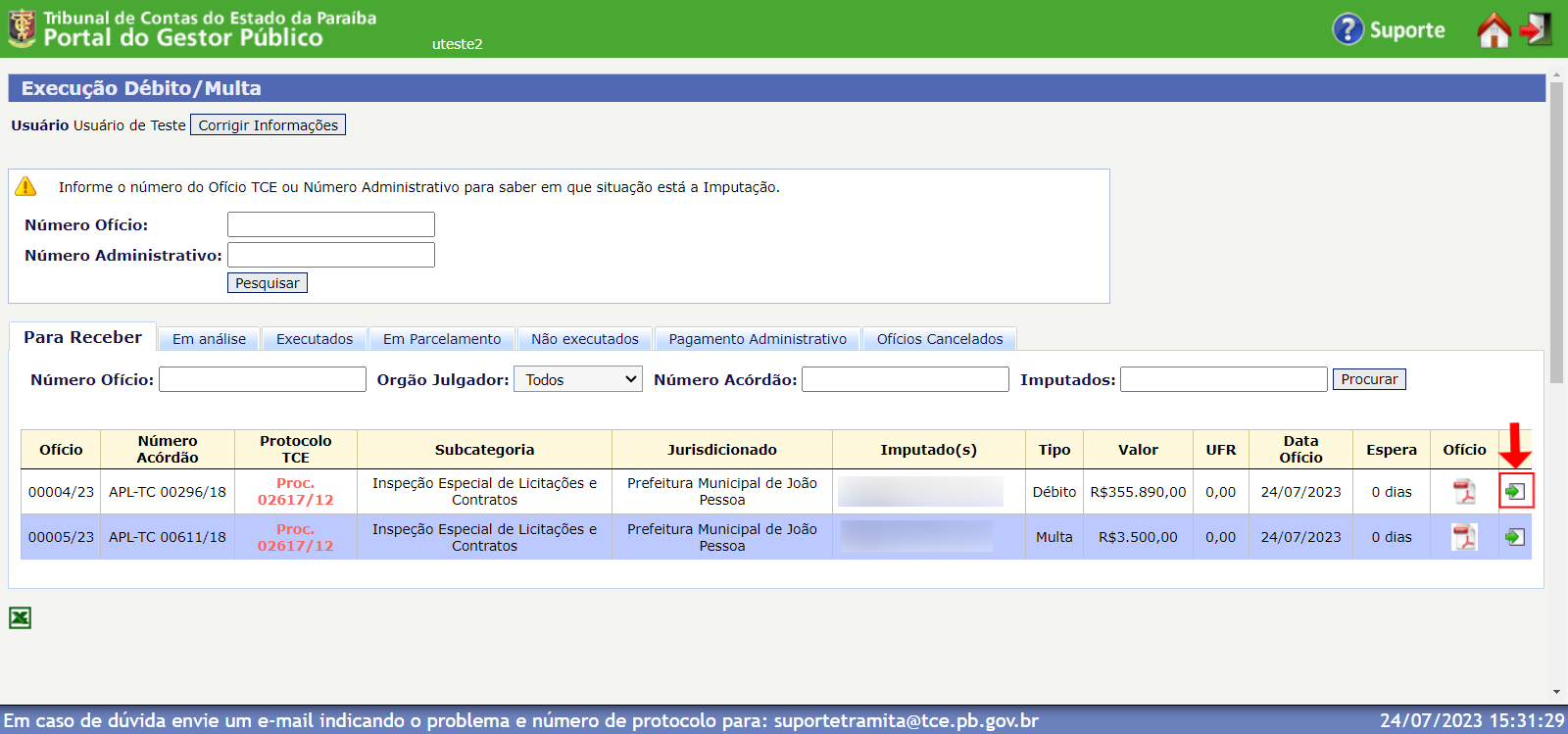Click the Data Ofício column header
1568x734 pixels.
[1301, 450]
